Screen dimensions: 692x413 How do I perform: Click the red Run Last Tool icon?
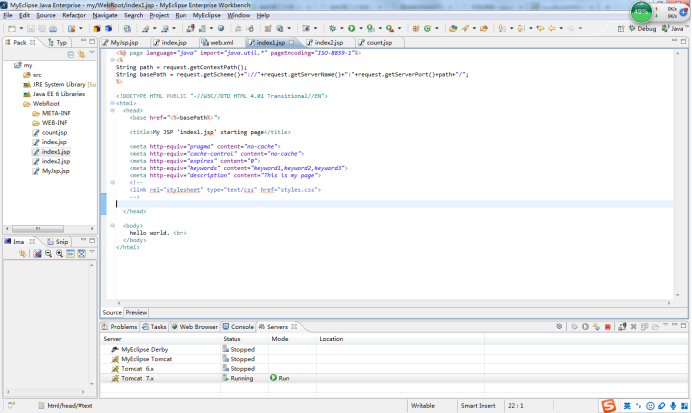[x=390, y=29]
